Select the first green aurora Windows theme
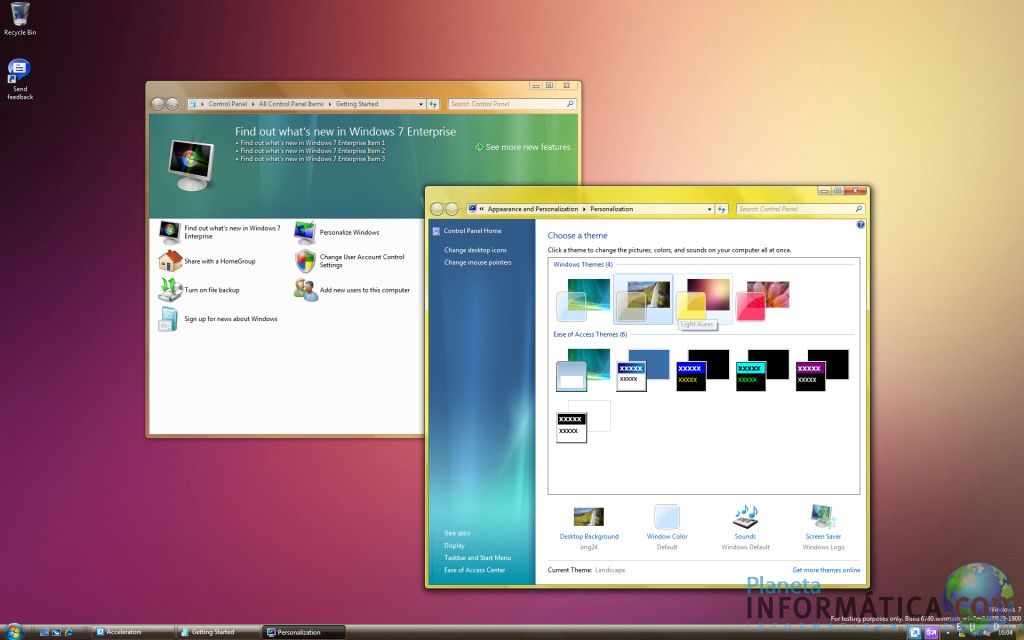This screenshot has width=1024, height=640. [x=583, y=300]
